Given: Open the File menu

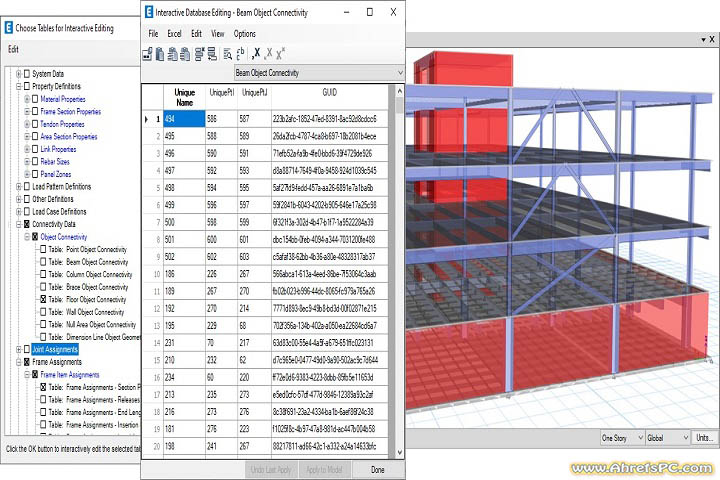Looking at the screenshot, I should tap(153, 34).
